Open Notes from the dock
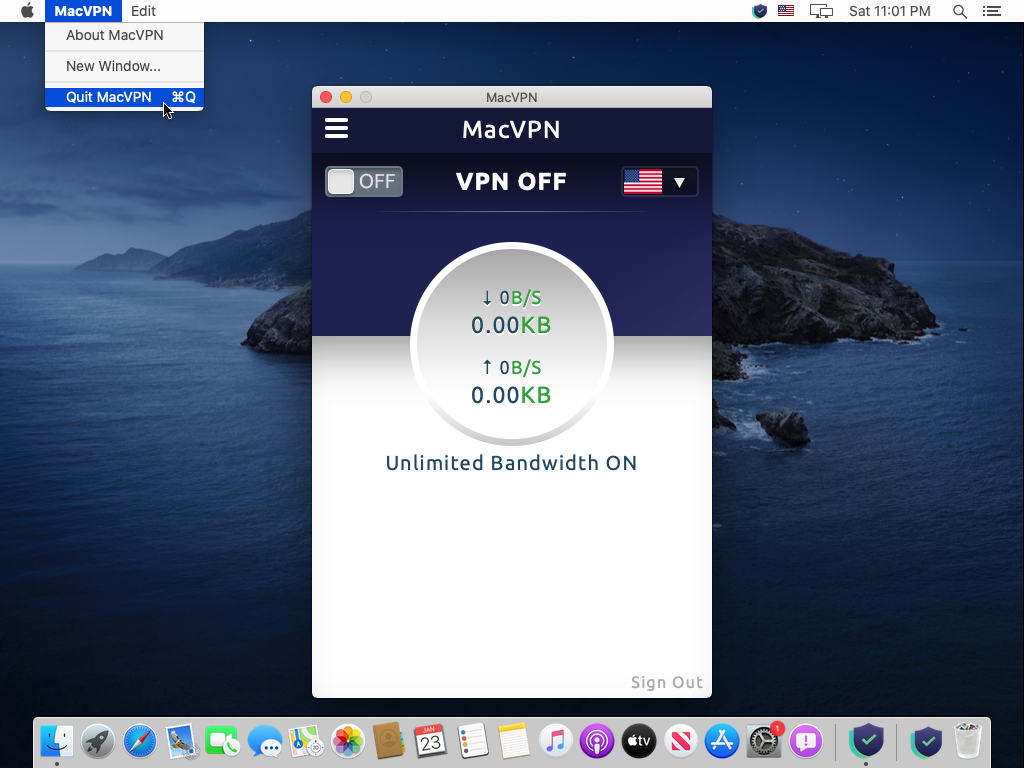The image size is (1024, 768). click(513, 741)
